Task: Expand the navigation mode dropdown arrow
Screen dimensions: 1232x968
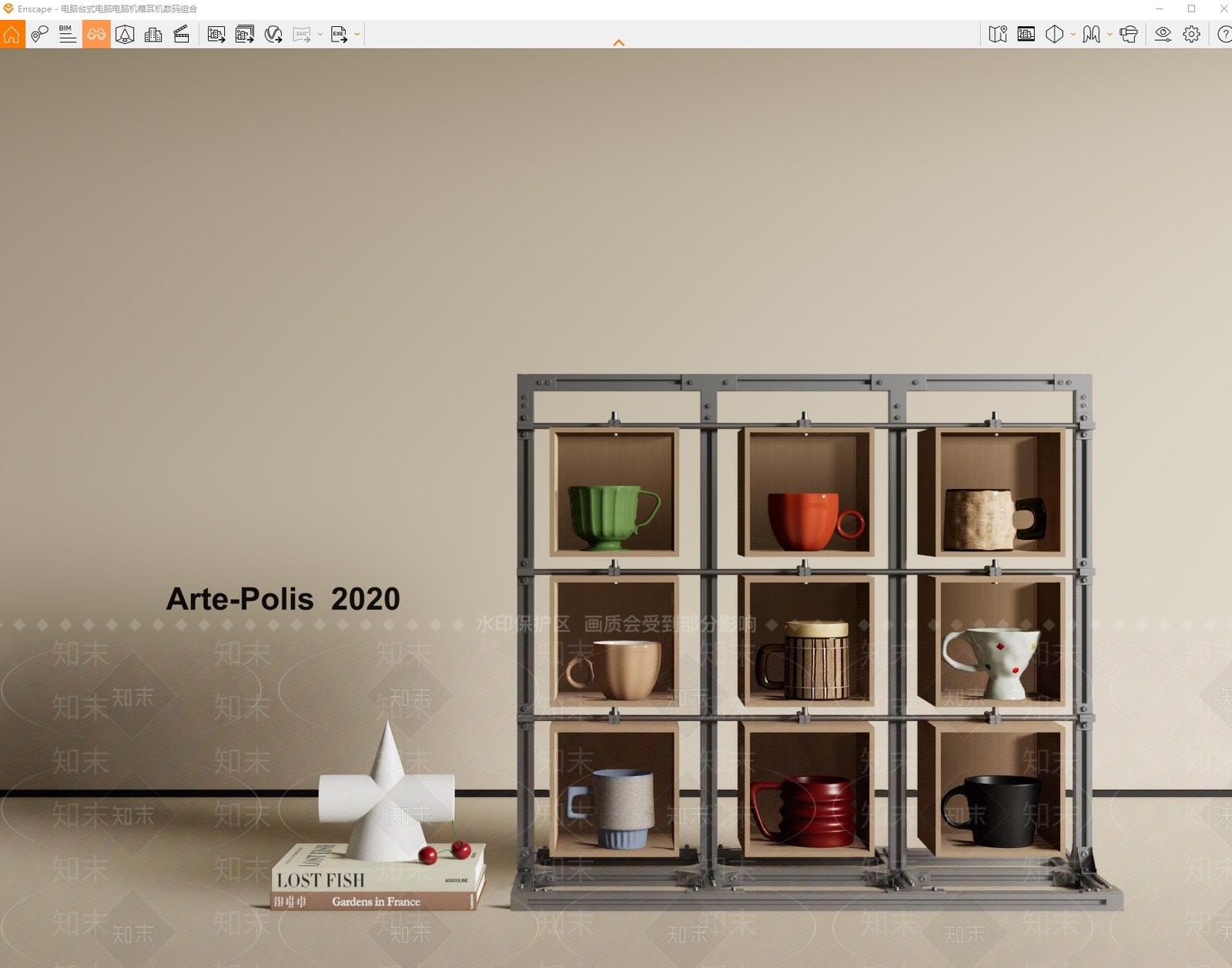Action: [x=1110, y=35]
